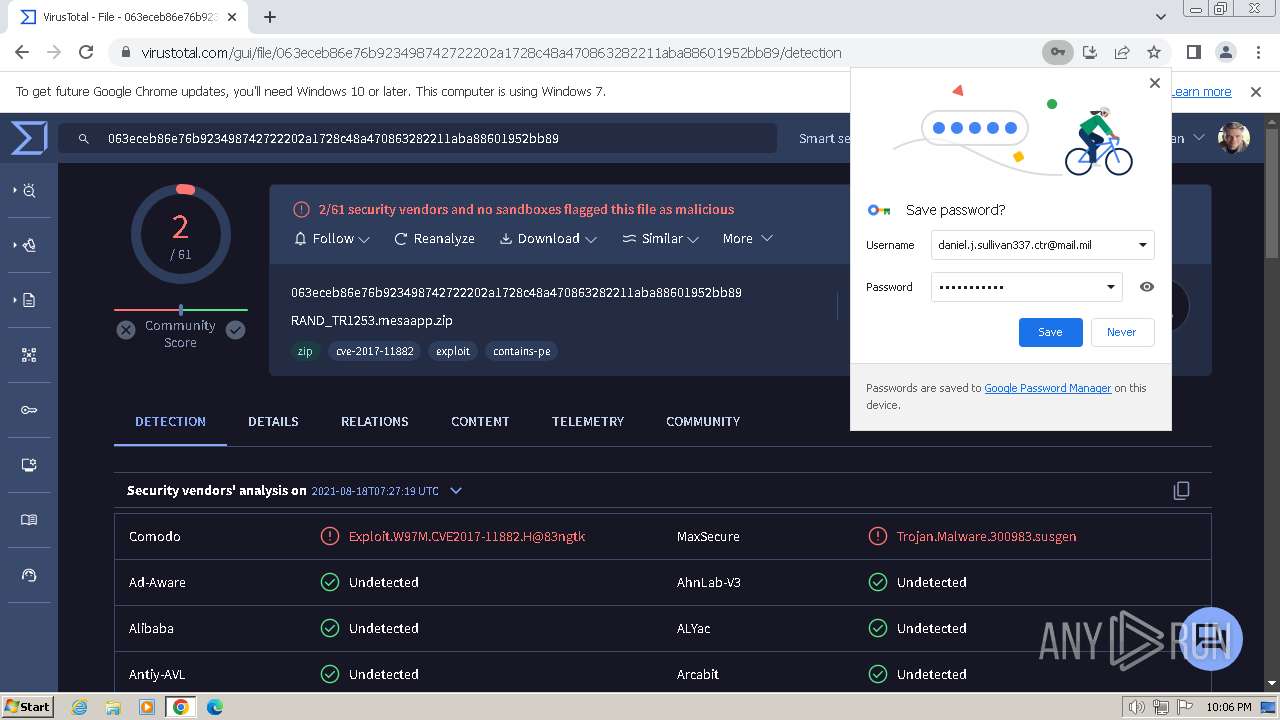Click the VirusTotal hash search field

point(417,139)
